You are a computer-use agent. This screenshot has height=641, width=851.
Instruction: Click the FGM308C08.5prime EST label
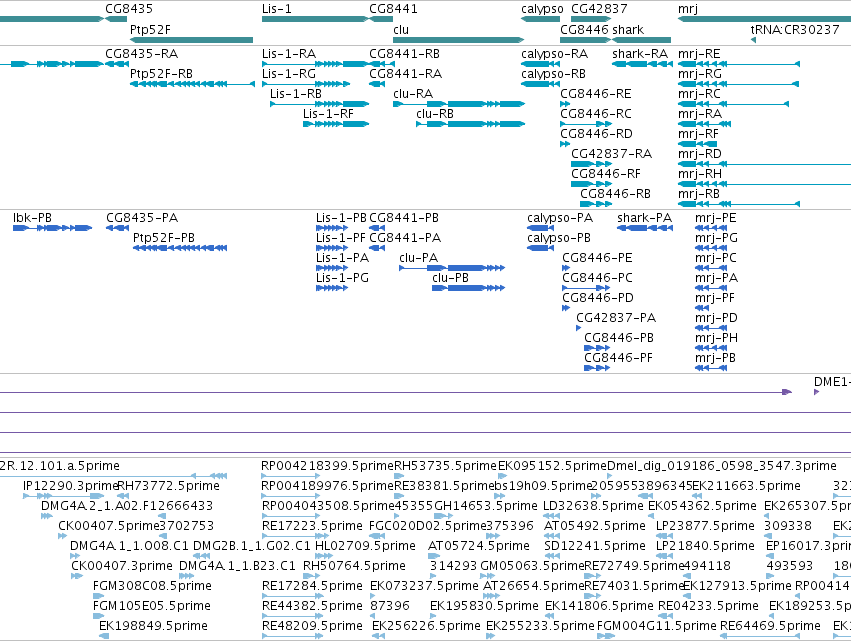tap(153, 586)
